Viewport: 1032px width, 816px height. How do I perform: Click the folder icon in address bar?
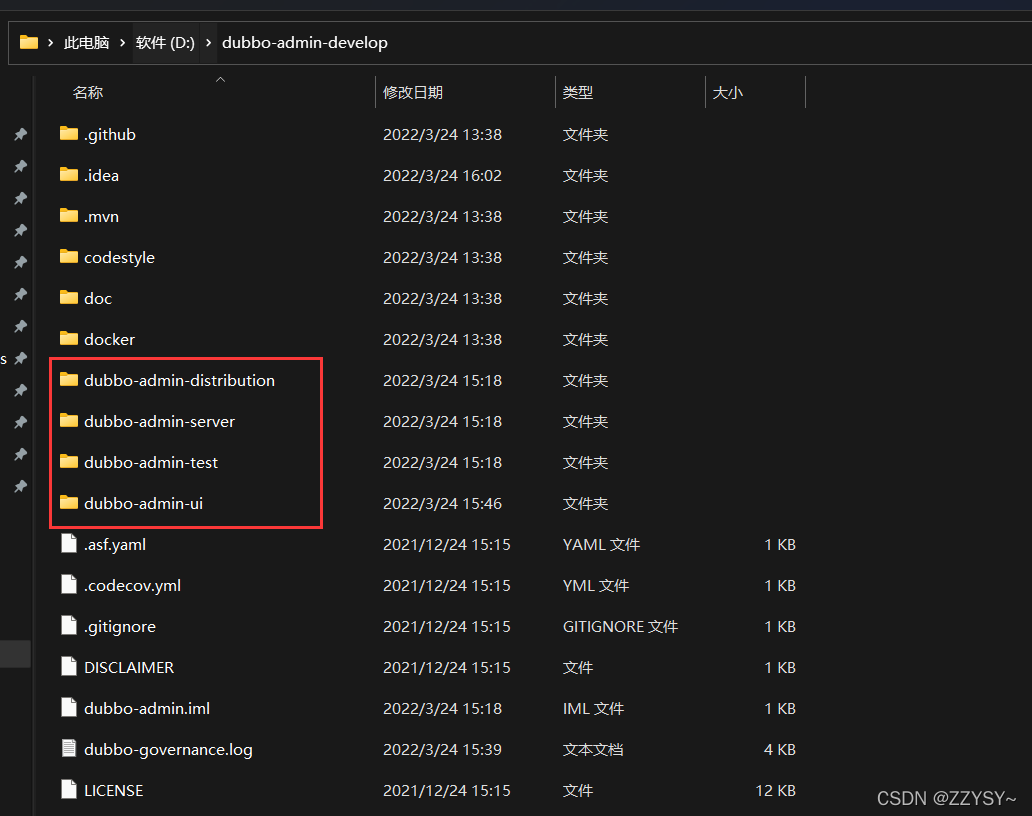point(29,43)
